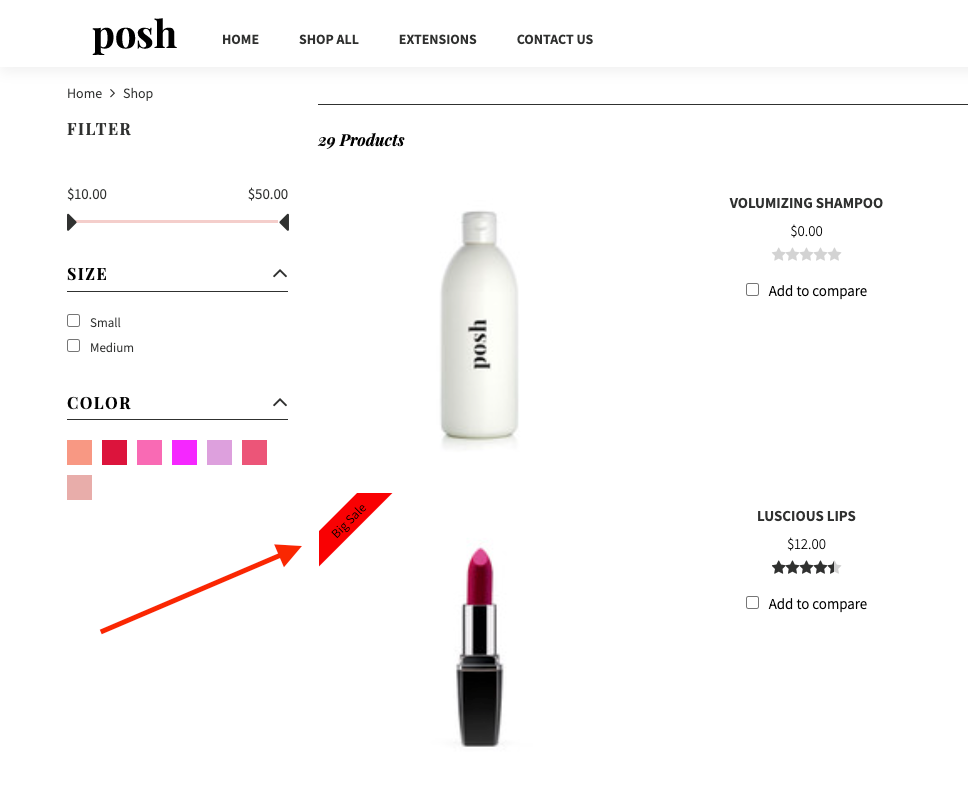Viewport: 968px width, 800px height.
Task: Check Add to compare for Volumizing Shampoo
Action: 753,290
